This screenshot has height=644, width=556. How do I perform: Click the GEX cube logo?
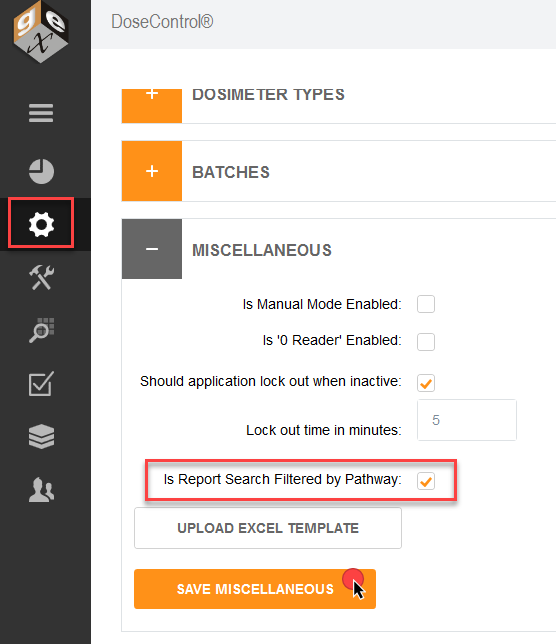tap(41, 32)
